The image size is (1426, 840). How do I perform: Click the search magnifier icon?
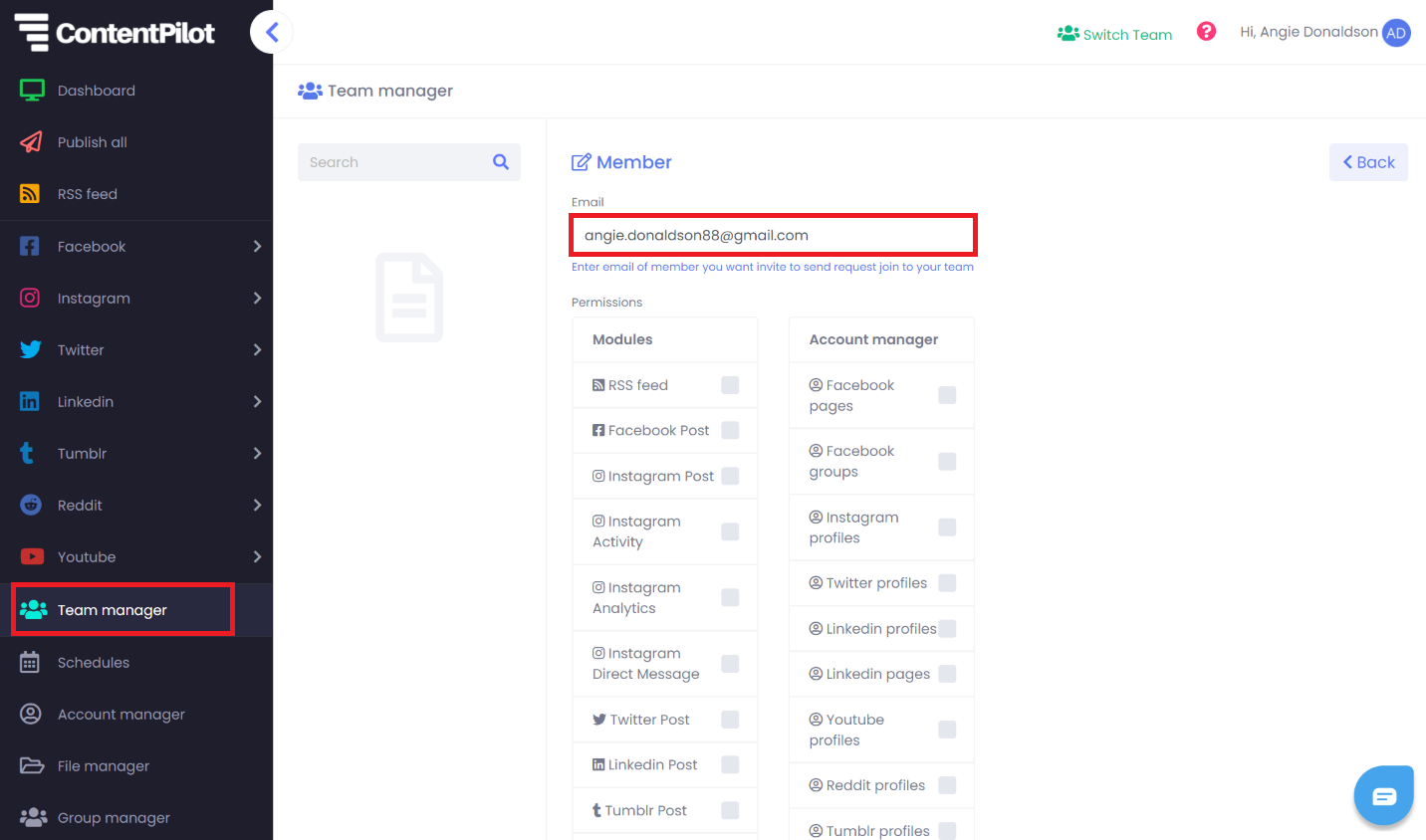click(x=501, y=161)
